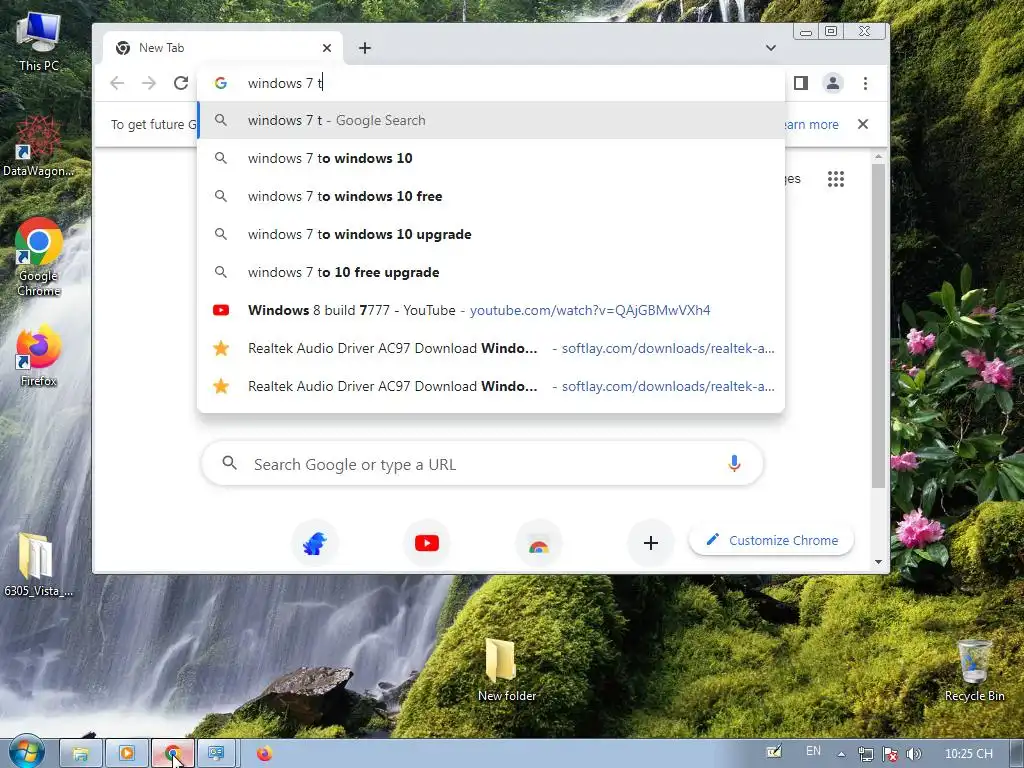Open the Chrome Web Store shortcut tile
The image size is (1024, 768).
(x=539, y=543)
